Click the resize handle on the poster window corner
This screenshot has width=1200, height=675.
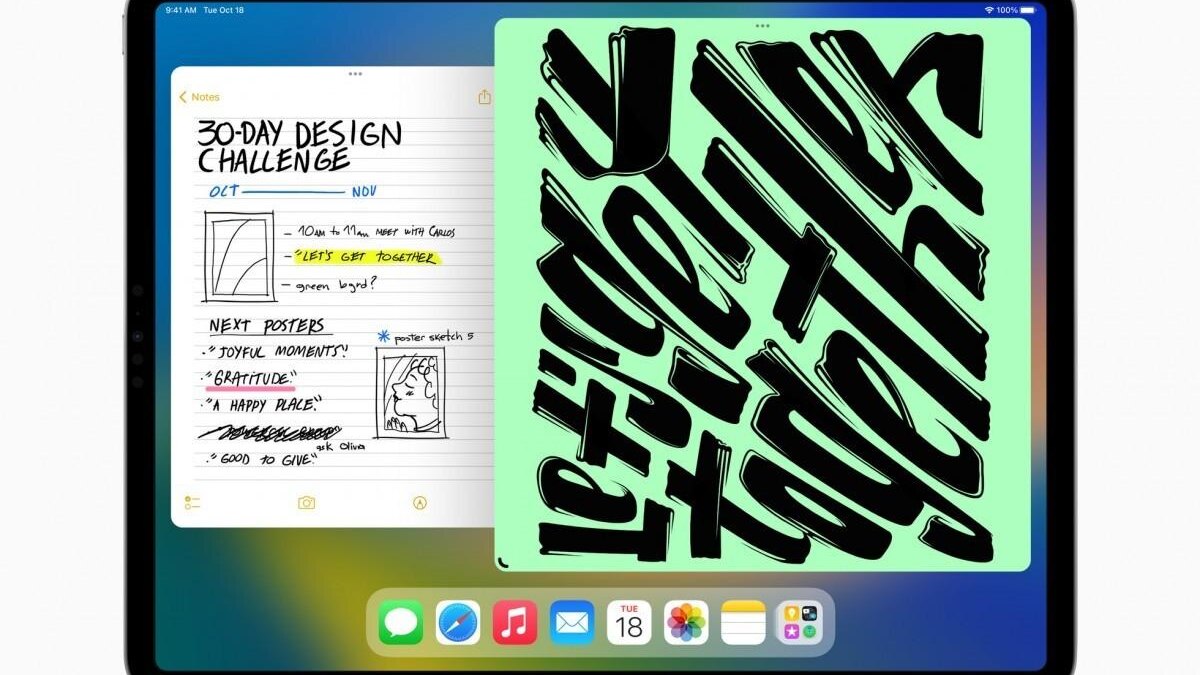(x=503, y=564)
